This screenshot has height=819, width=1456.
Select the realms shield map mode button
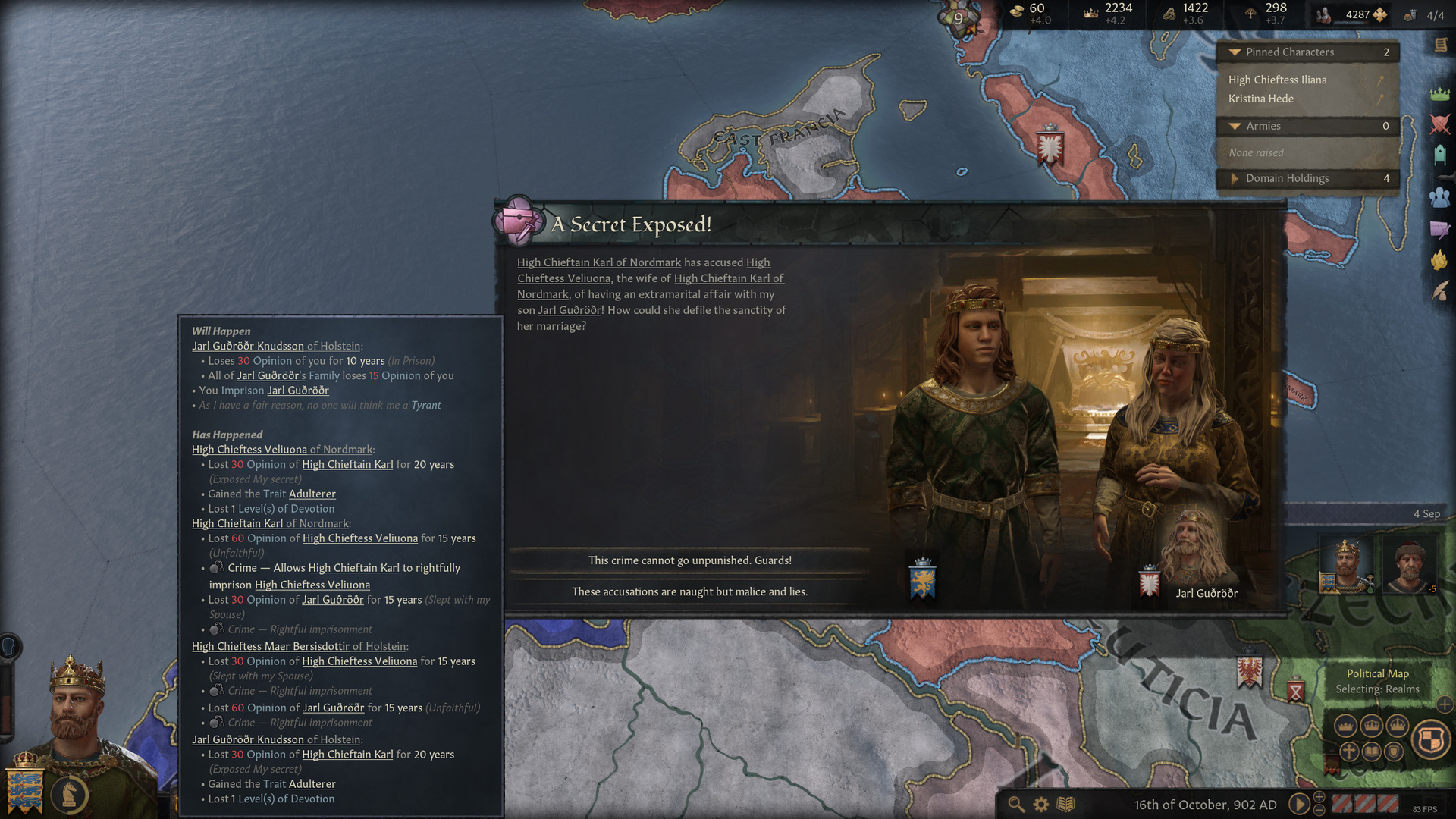[1431, 739]
